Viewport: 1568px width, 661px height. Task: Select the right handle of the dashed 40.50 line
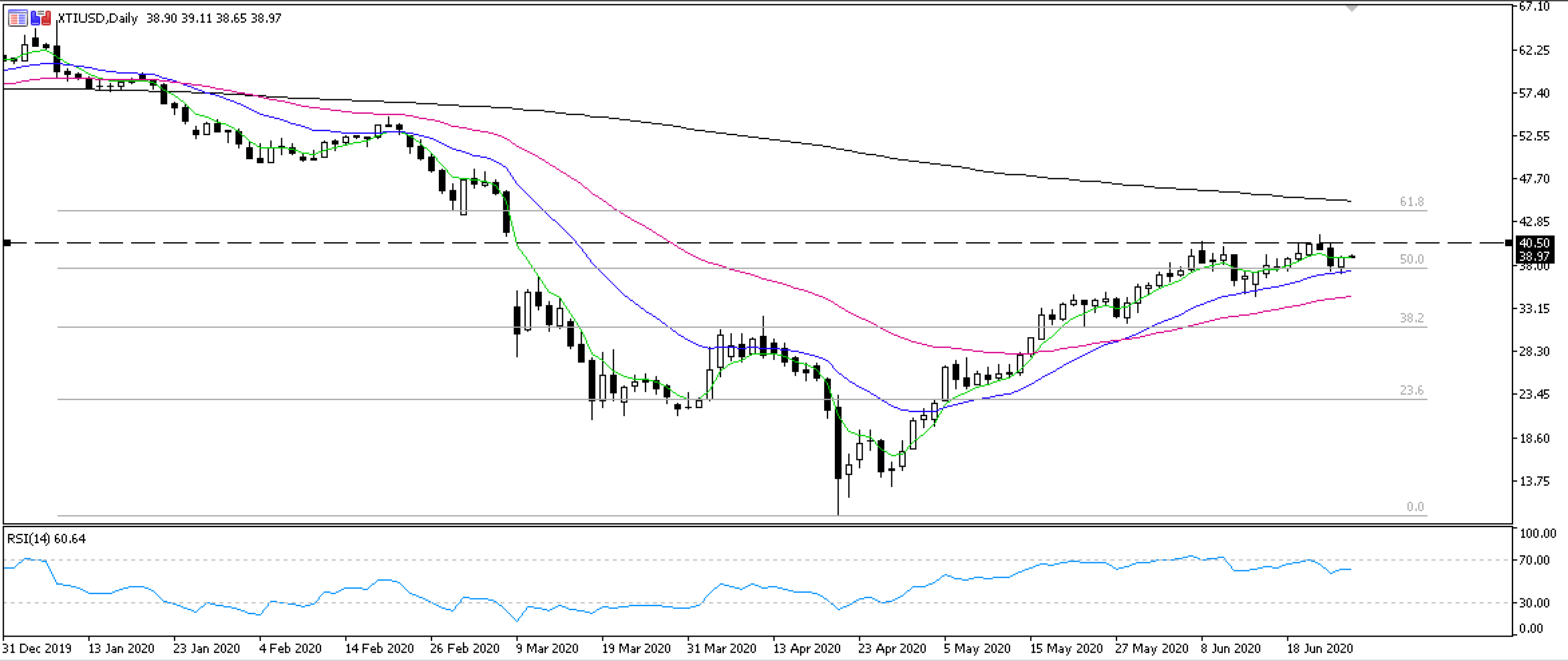click(1508, 243)
